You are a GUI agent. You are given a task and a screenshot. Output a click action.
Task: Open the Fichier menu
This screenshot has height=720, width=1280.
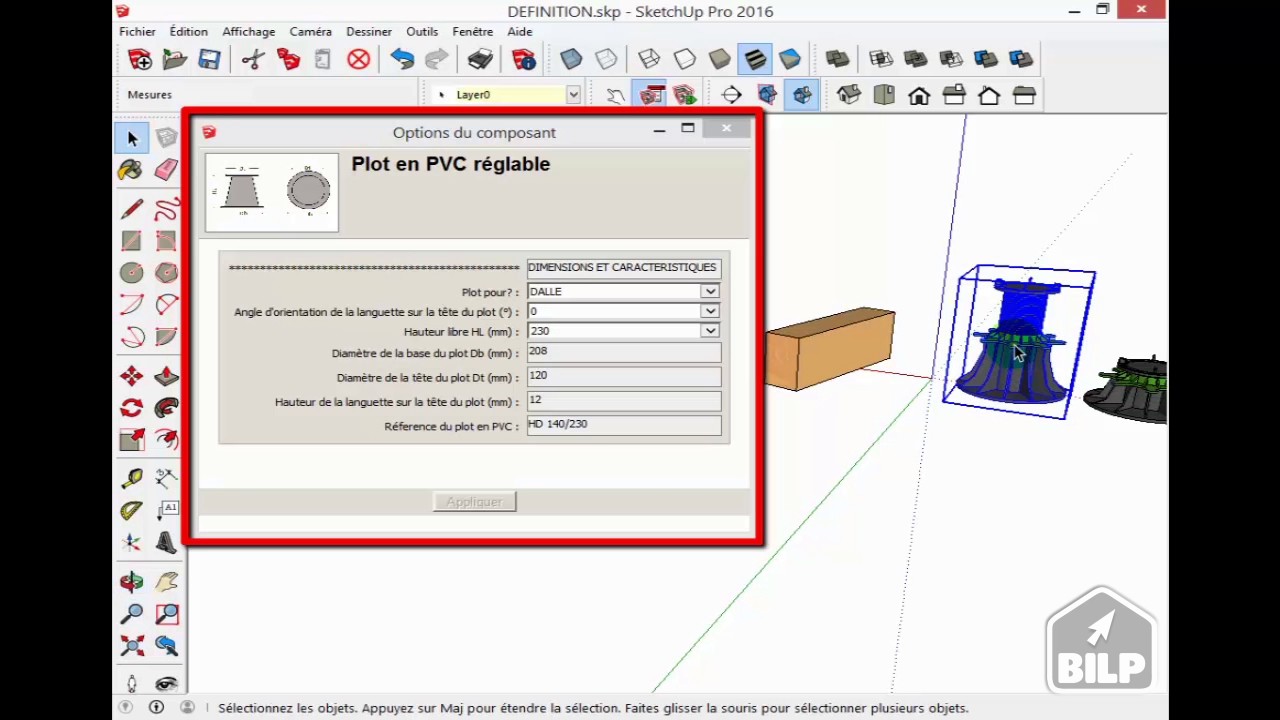[x=137, y=32]
